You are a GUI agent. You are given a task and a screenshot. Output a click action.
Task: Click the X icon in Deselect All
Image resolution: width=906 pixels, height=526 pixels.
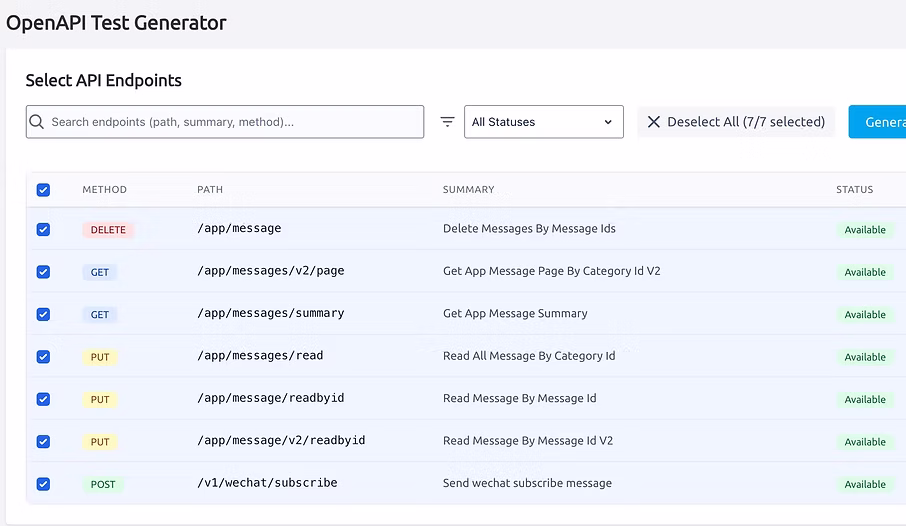[x=653, y=122]
